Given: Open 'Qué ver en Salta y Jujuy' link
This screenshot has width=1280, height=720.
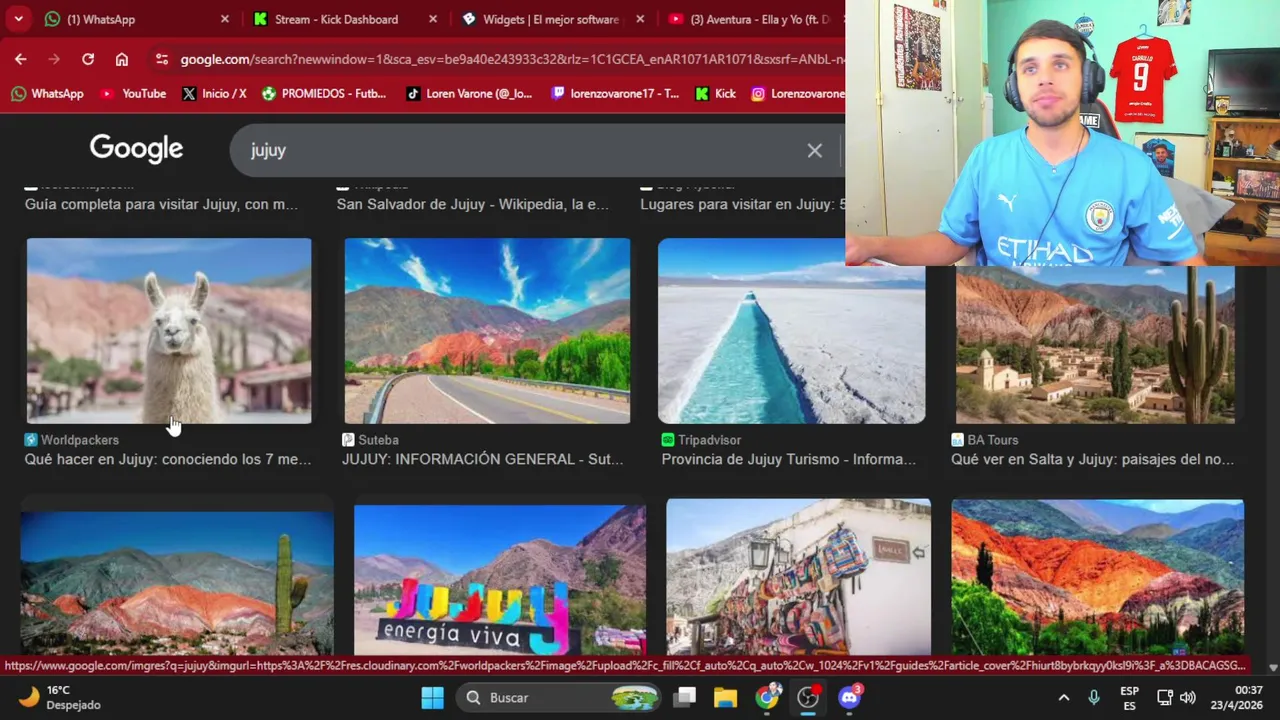Looking at the screenshot, I should (x=1092, y=459).
